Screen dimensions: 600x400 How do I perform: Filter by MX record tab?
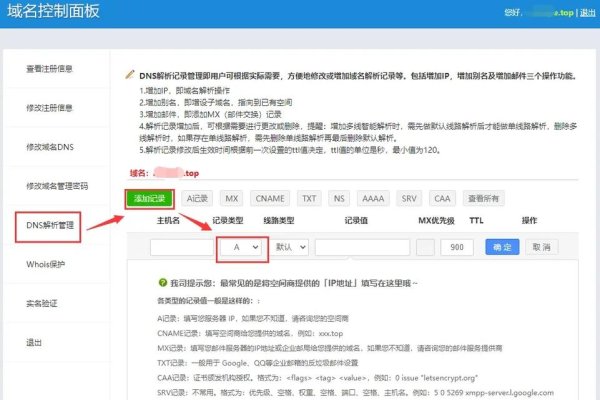pos(232,198)
